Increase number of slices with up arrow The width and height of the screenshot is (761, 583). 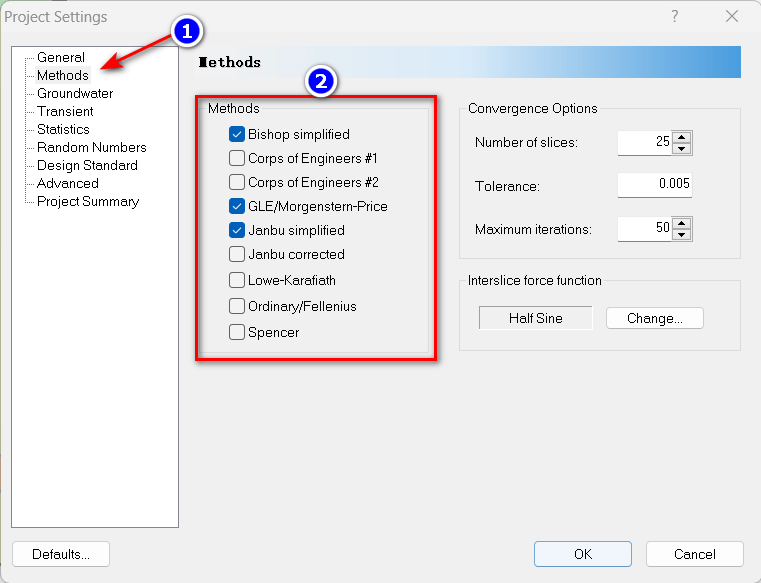682,137
